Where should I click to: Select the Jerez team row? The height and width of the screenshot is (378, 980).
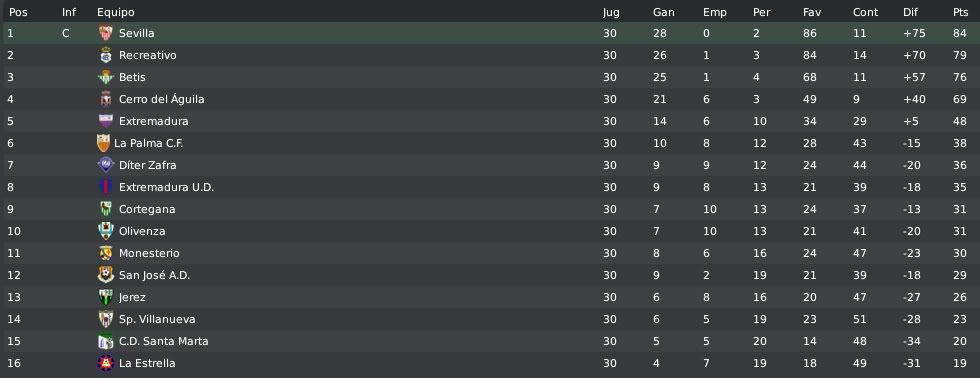click(490, 297)
